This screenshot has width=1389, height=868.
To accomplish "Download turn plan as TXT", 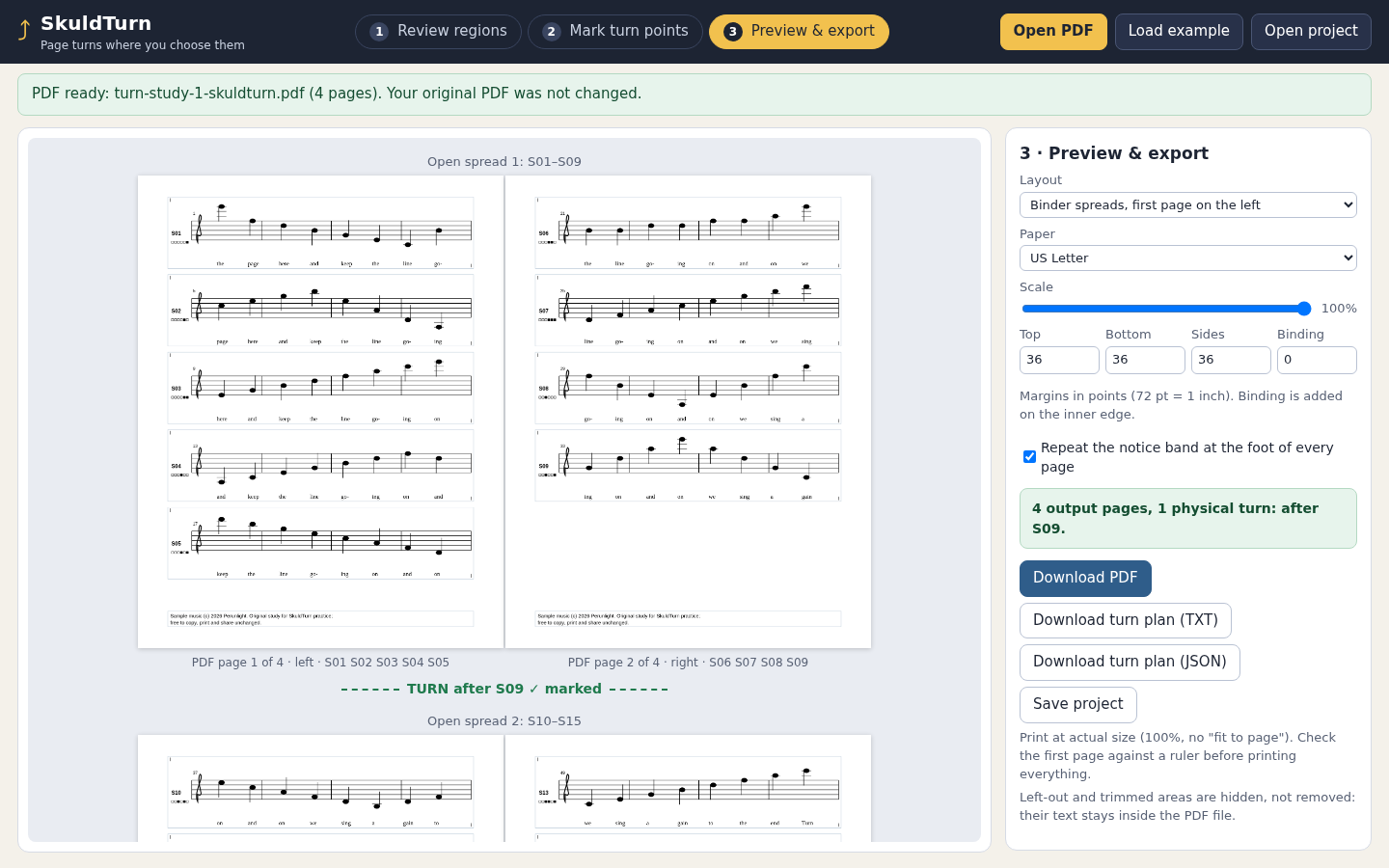I will pyautogui.click(x=1126, y=621).
